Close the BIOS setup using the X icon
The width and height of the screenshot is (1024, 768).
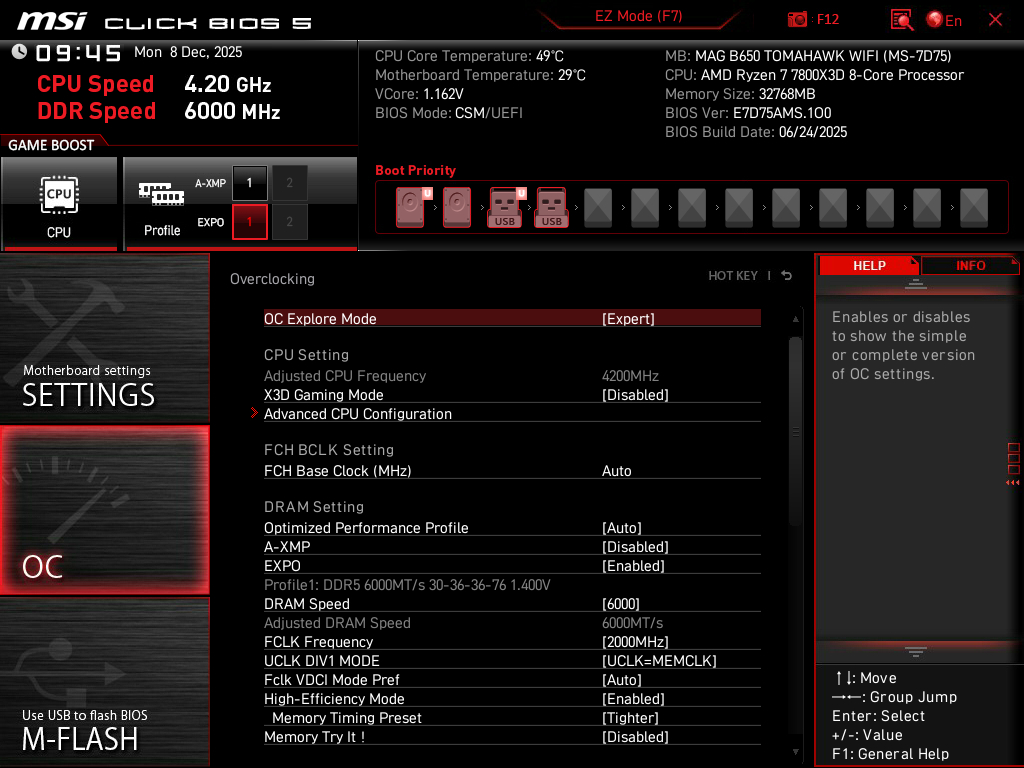point(995,20)
